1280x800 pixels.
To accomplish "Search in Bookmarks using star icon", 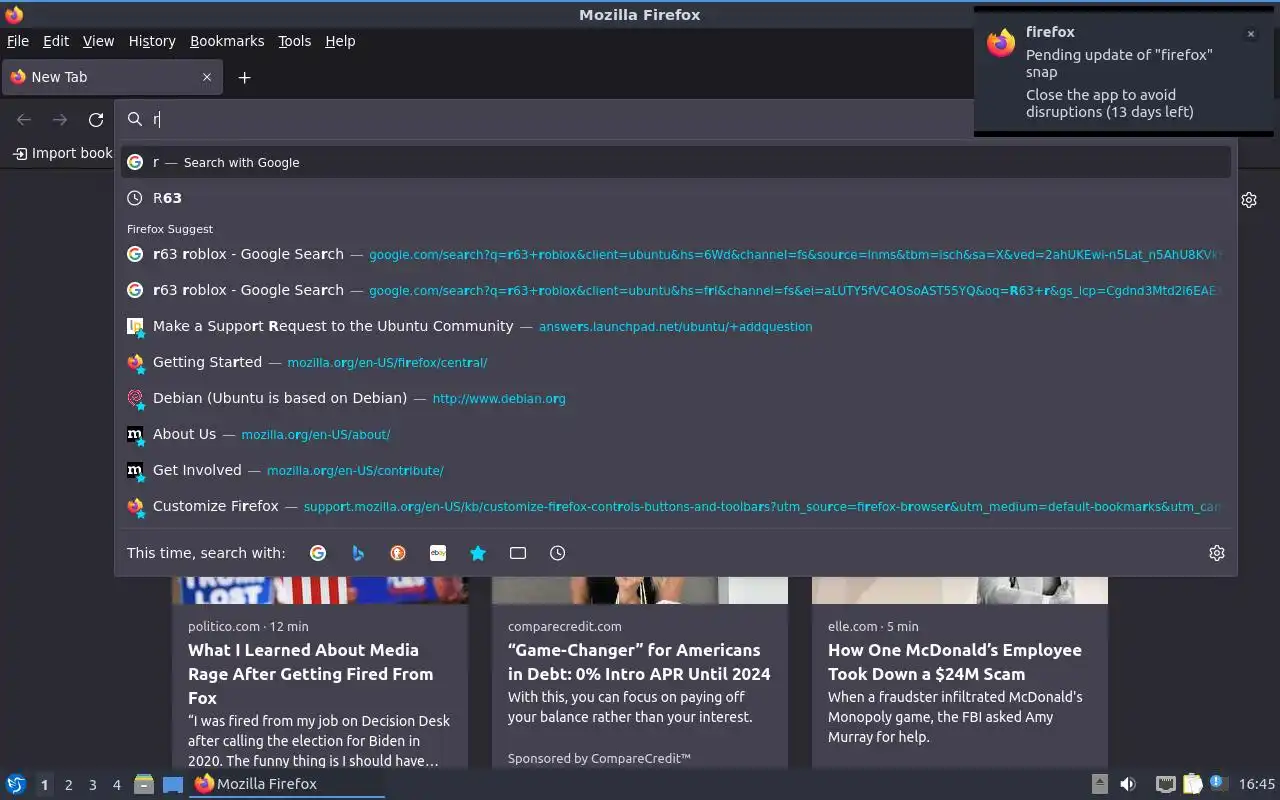I will 478,553.
